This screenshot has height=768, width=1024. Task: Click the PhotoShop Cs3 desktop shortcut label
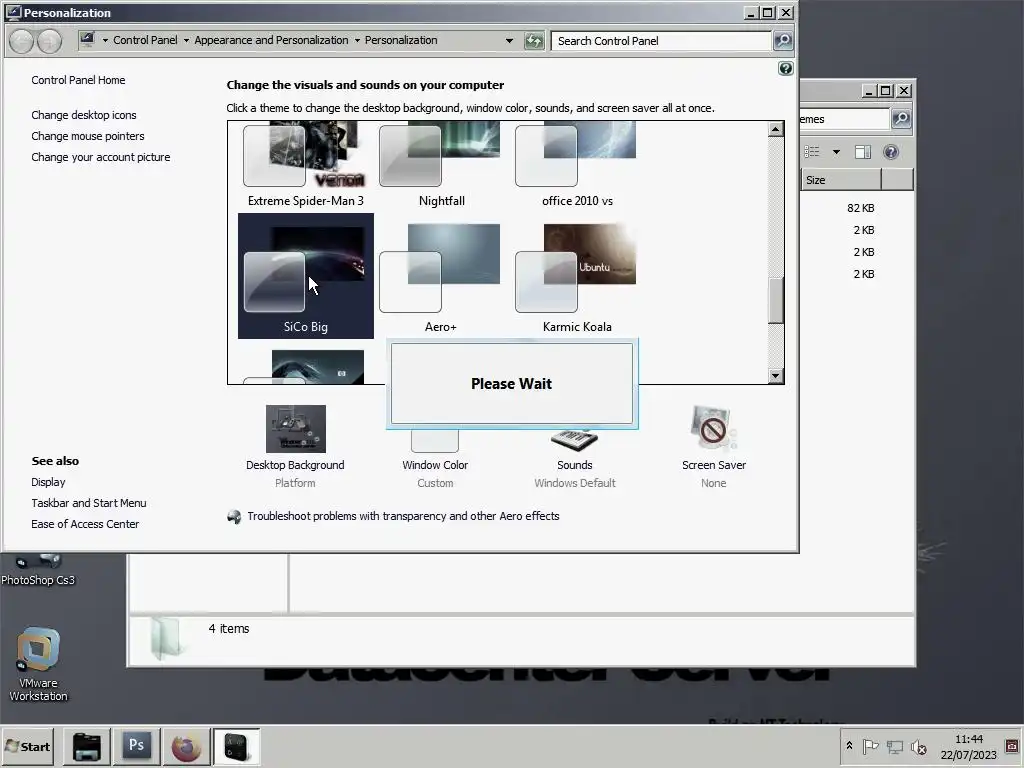38,580
